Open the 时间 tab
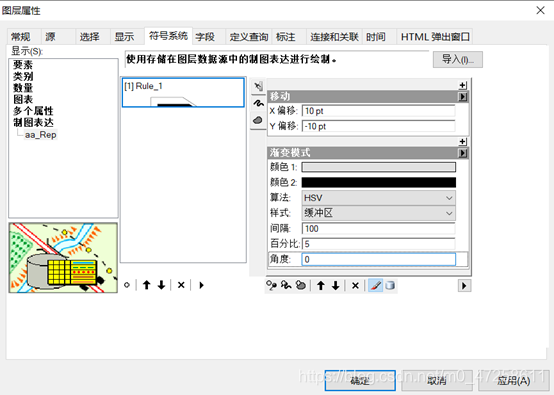The width and height of the screenshot is (554, 395). 379,37
